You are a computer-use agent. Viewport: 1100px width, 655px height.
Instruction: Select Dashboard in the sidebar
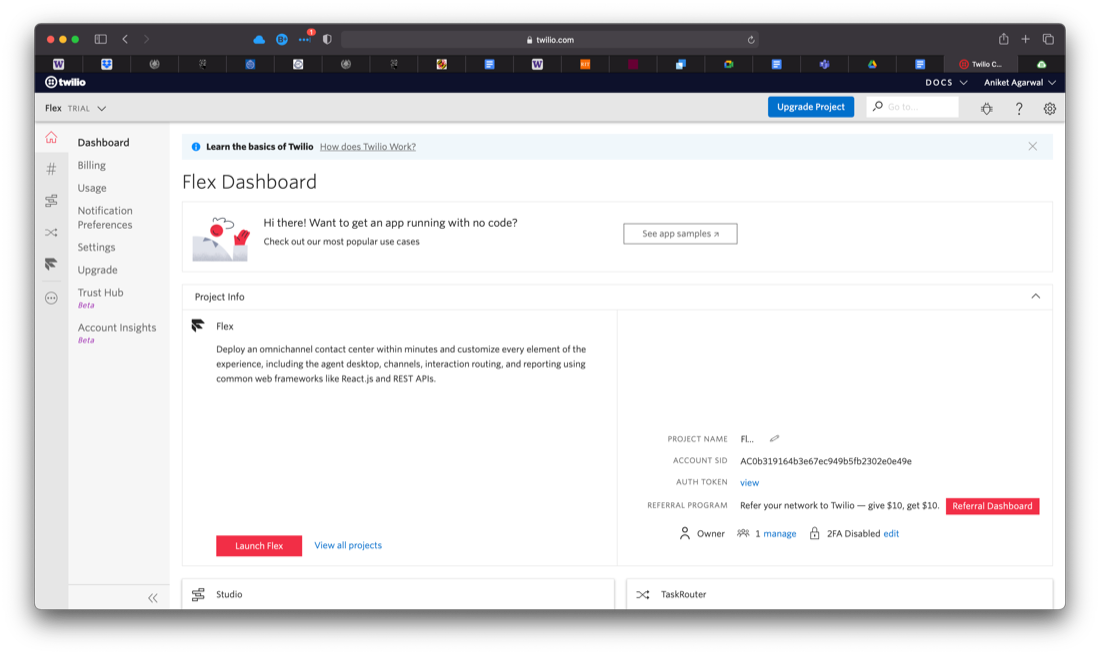103,142
